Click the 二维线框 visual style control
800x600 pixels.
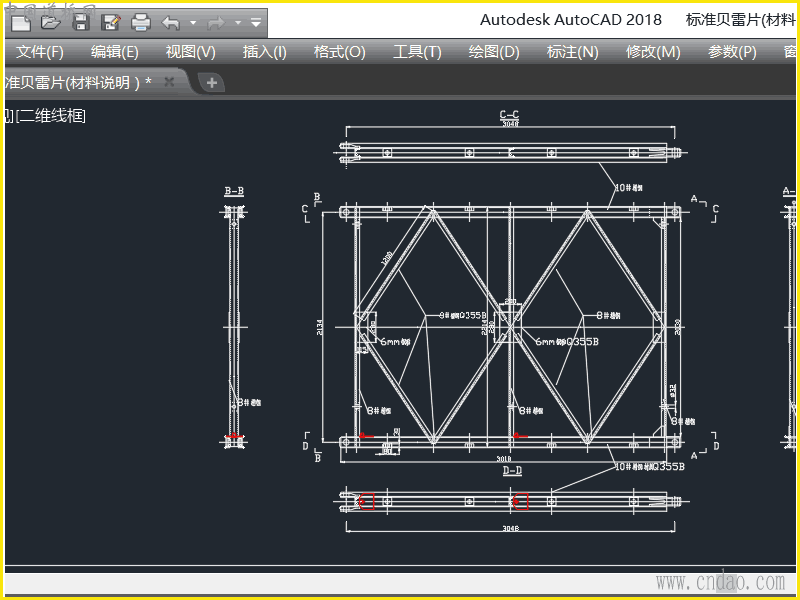coord(51,116)
